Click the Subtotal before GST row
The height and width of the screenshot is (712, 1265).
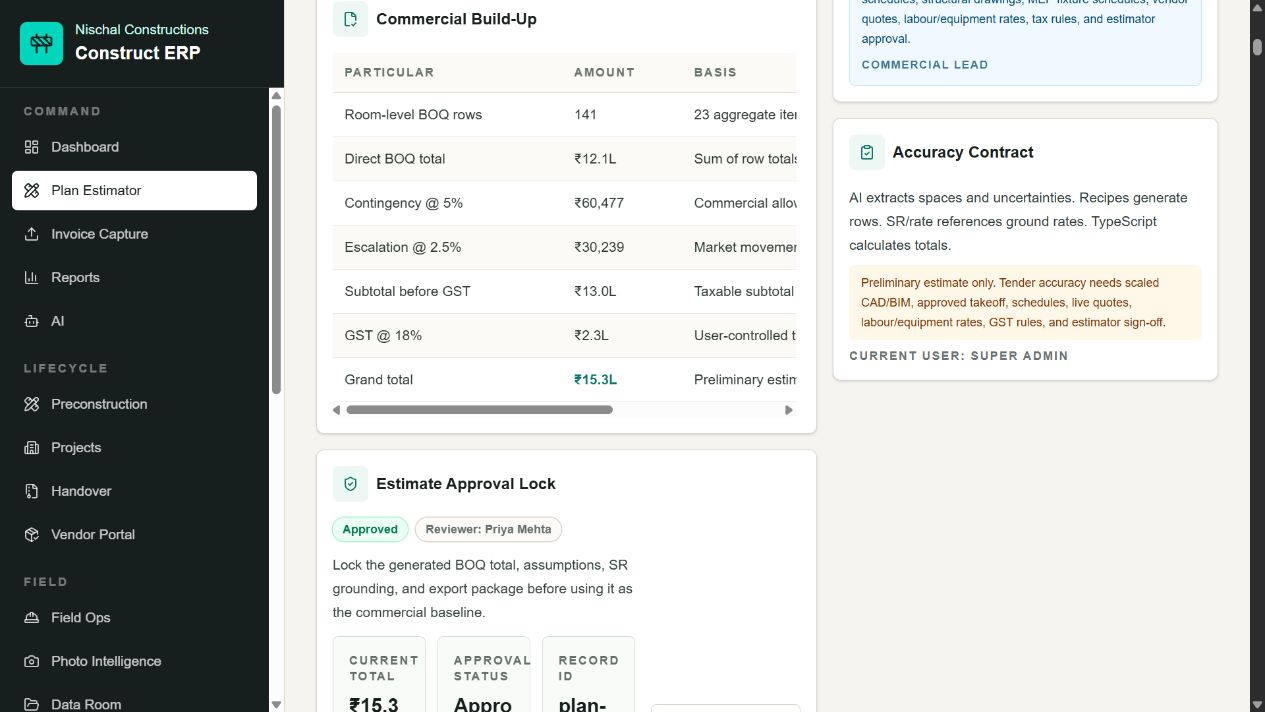(x=565, y=291)
